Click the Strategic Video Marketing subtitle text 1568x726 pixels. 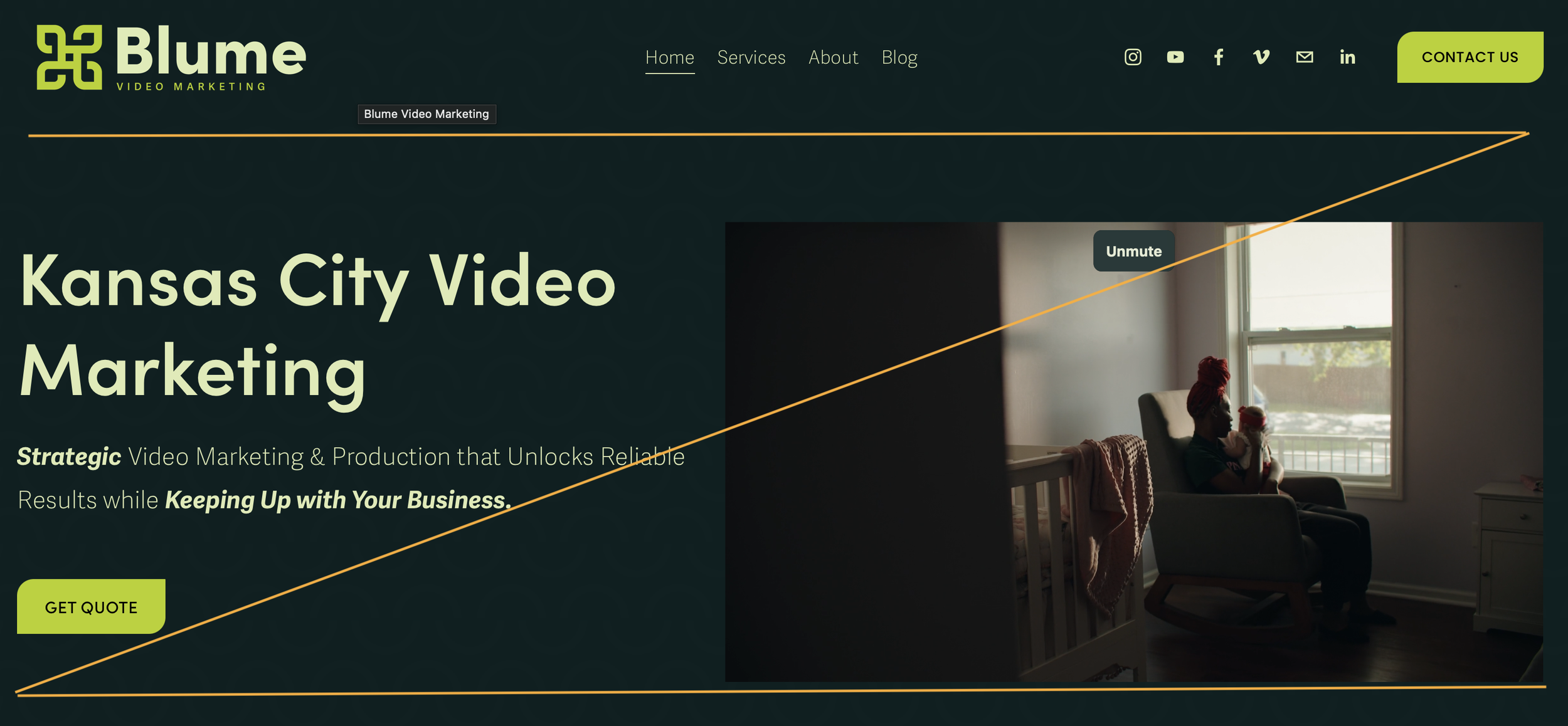350,478
